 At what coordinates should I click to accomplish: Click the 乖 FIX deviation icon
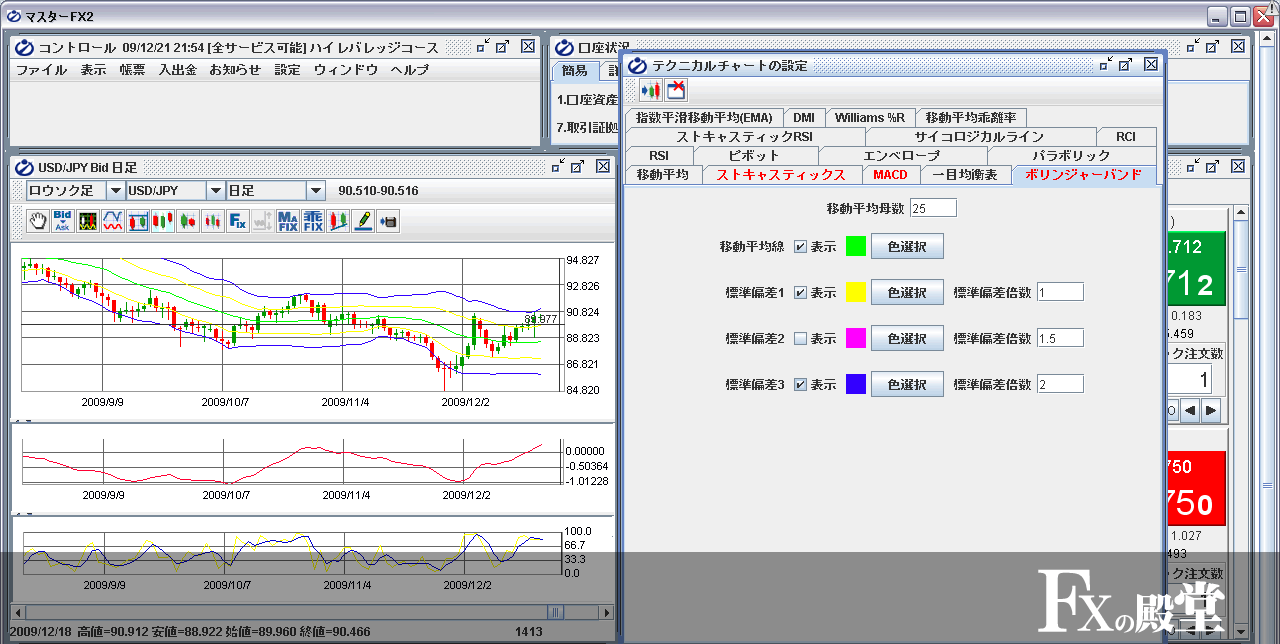click(313, 221)
